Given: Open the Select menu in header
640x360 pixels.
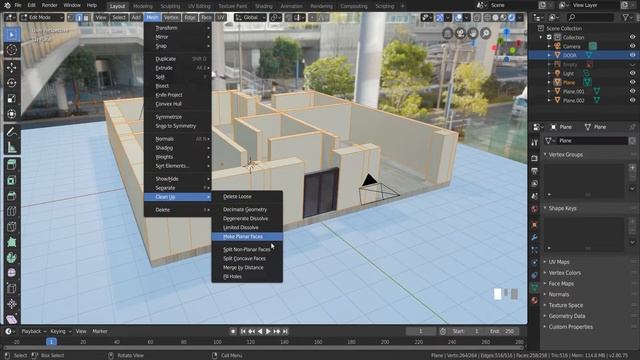Looking at the screenshot, I should tap(119, 18).
